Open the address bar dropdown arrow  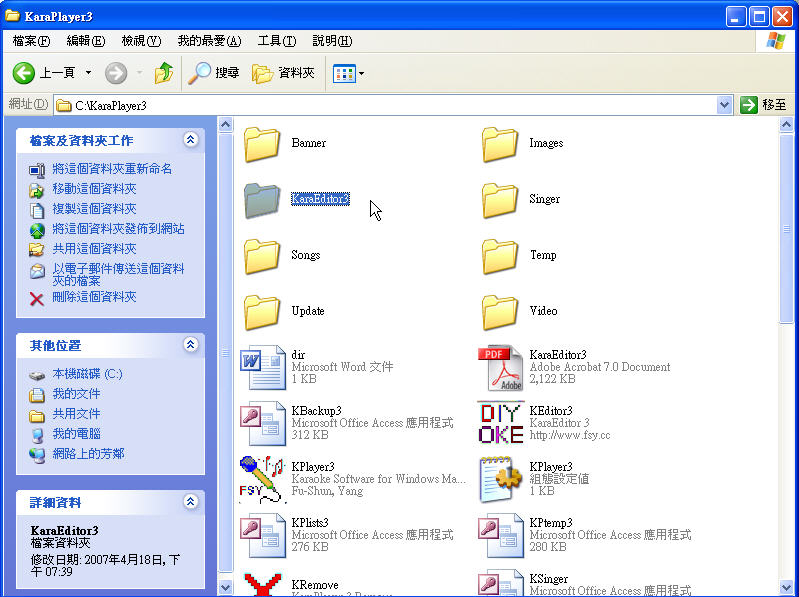point(724,105)
